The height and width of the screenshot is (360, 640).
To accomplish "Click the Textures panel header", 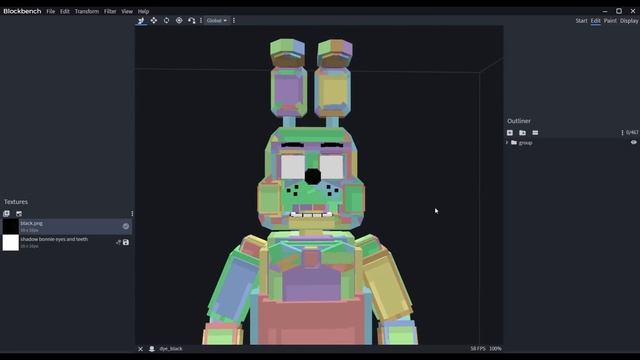I will (16, 202).
